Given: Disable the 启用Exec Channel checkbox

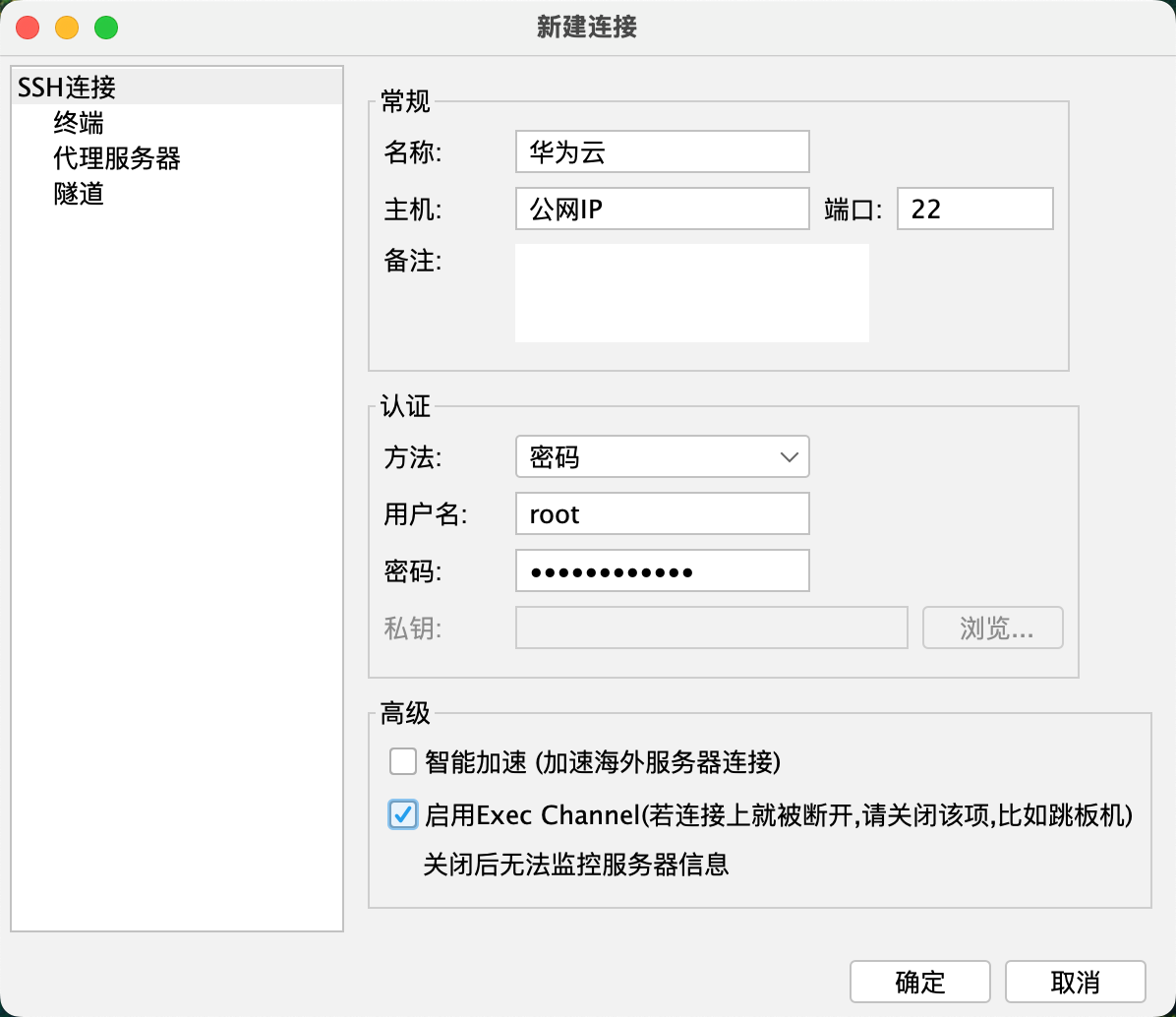Looking at the screenshot, I should point(403,814).
